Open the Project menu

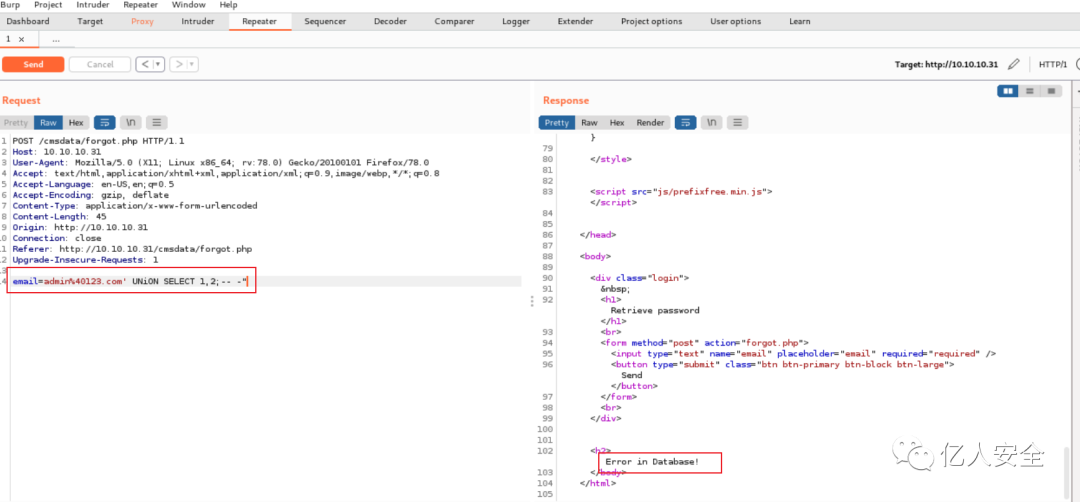click(x=48, y=5)
